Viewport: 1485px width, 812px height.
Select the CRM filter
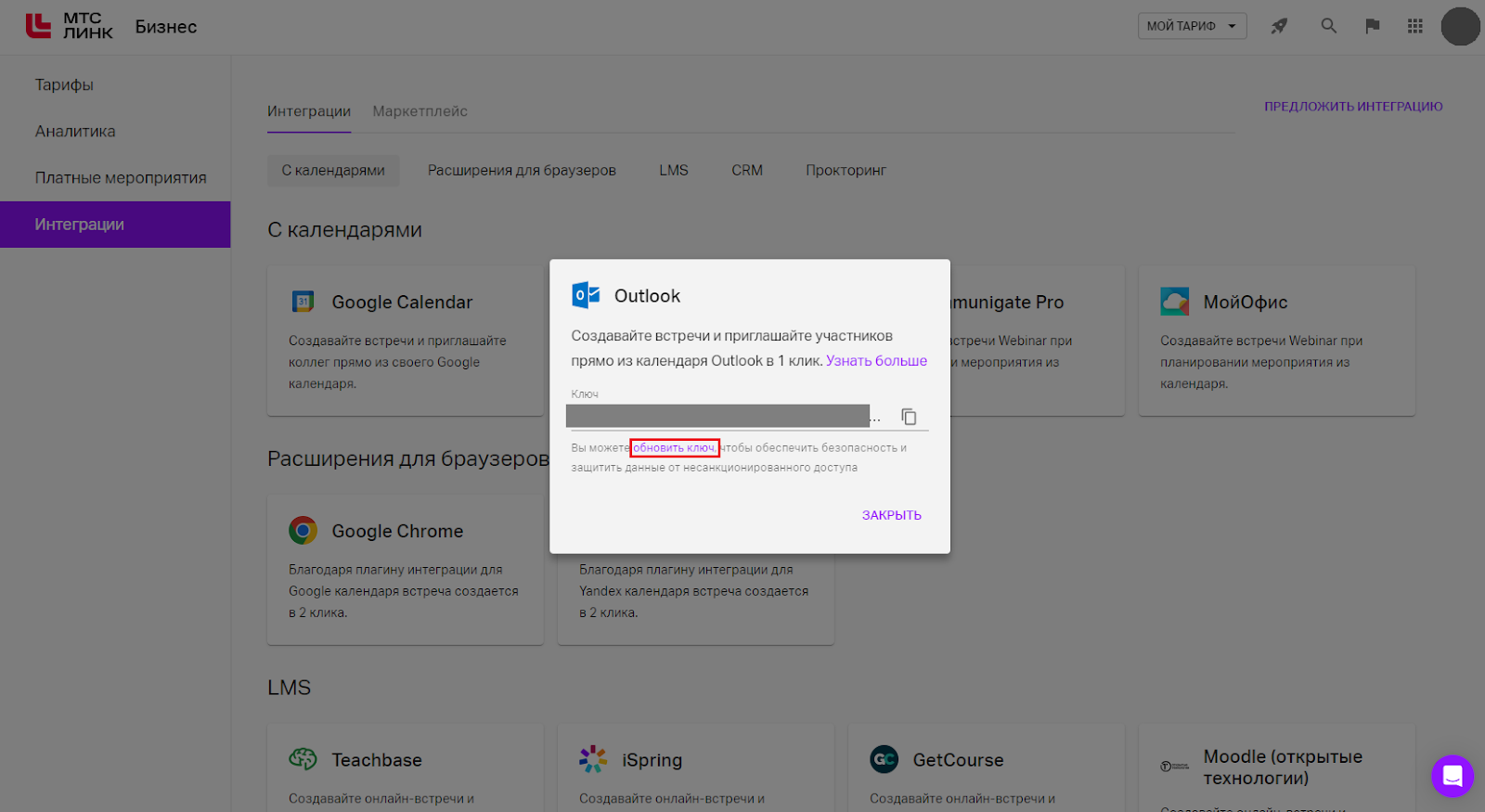747,171
